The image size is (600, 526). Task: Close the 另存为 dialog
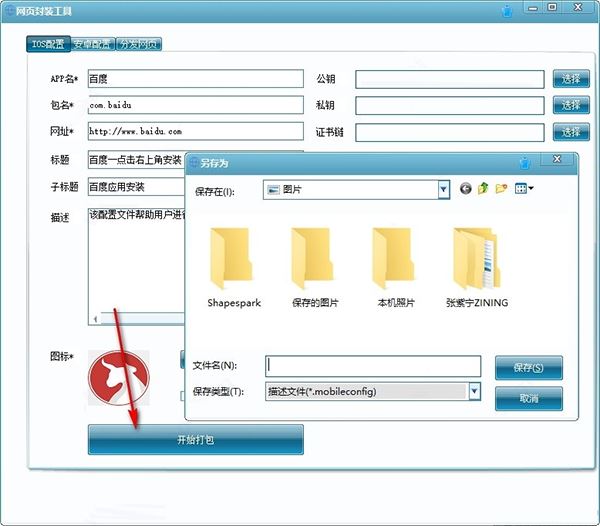pos(557,159)
